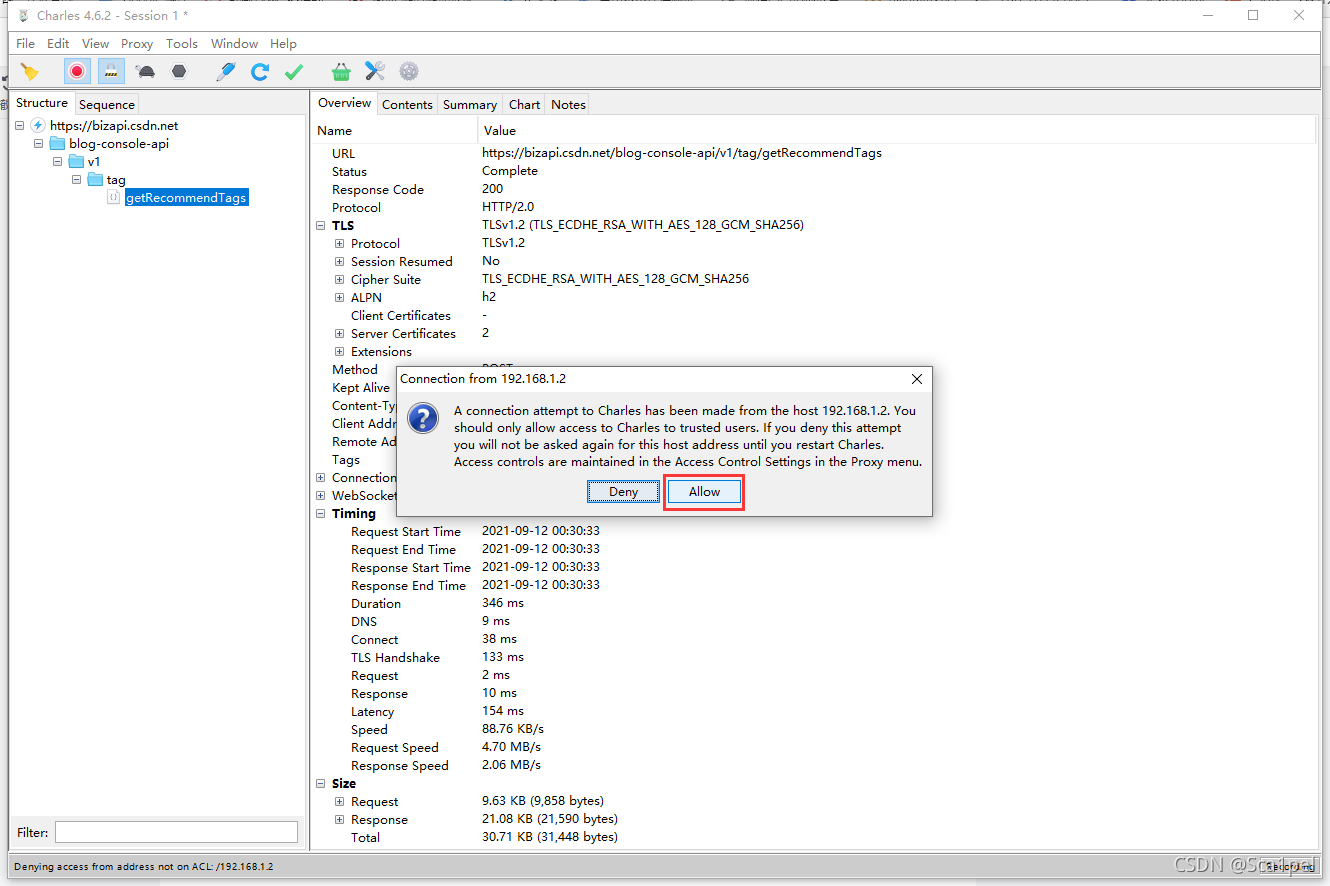Collapse the v1 folder node
This screenshot has height=886, width=1330.
tap(58, 162)
